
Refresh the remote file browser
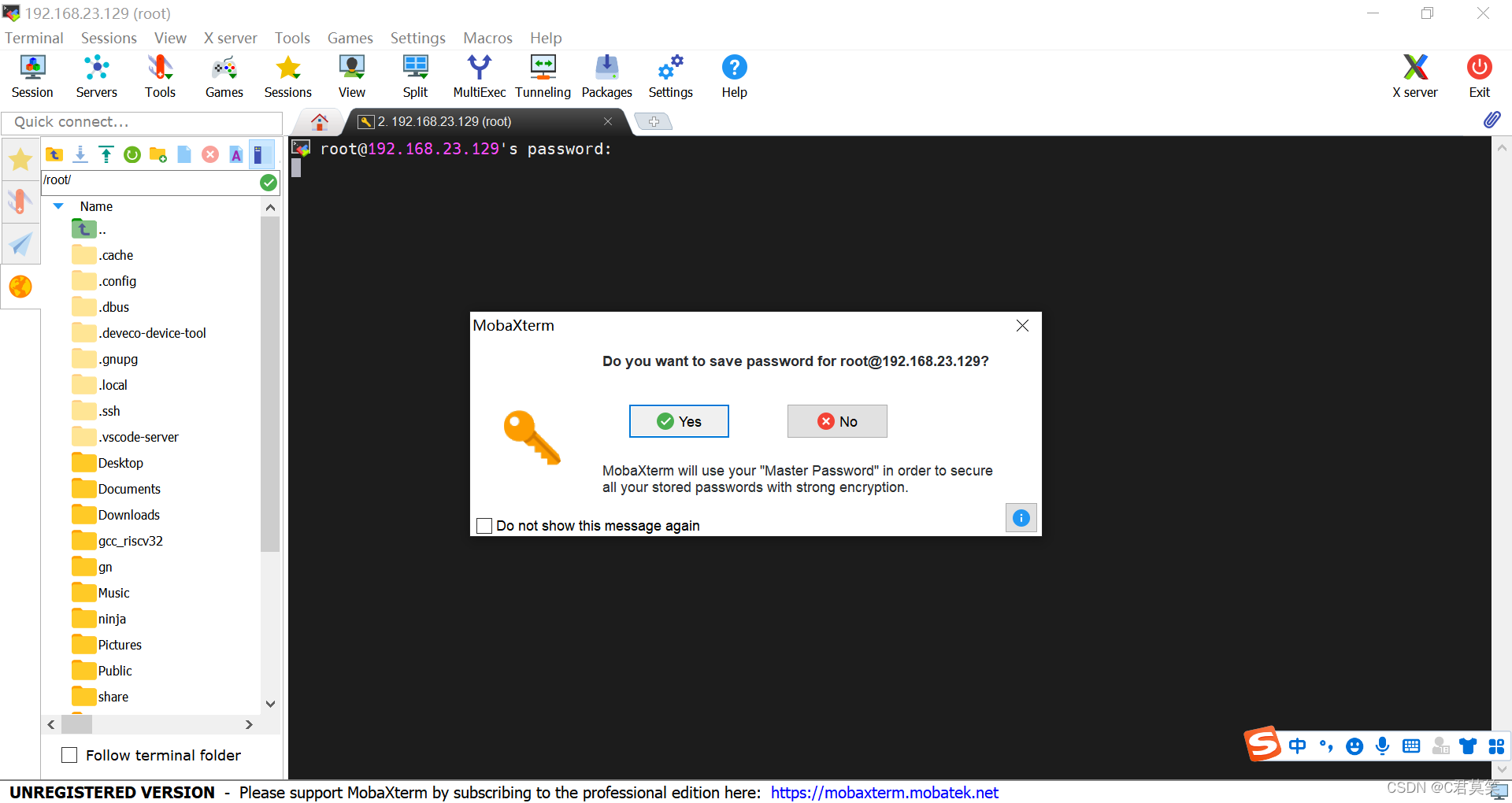click(132, 154)
